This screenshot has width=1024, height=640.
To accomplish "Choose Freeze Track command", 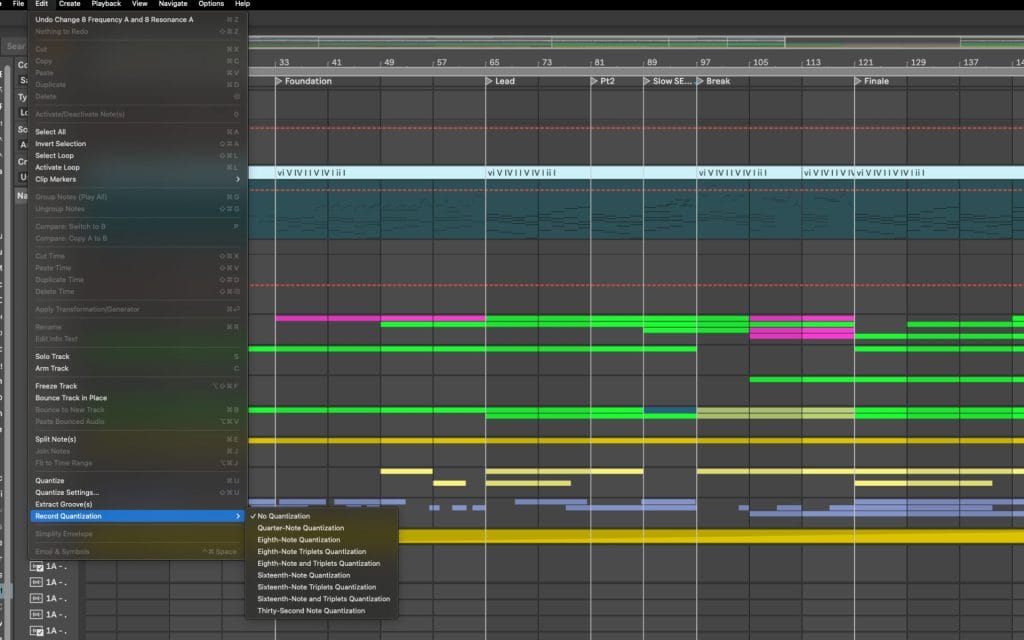I will click(56, 386).
